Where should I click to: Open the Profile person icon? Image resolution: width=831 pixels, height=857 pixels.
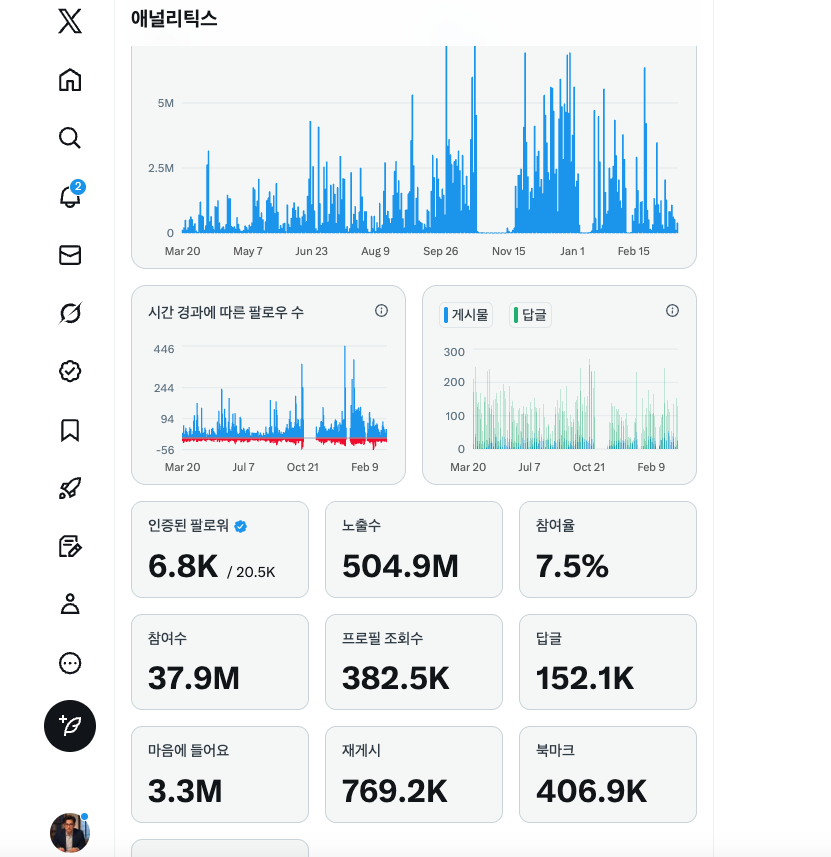[x=69, y=604]
